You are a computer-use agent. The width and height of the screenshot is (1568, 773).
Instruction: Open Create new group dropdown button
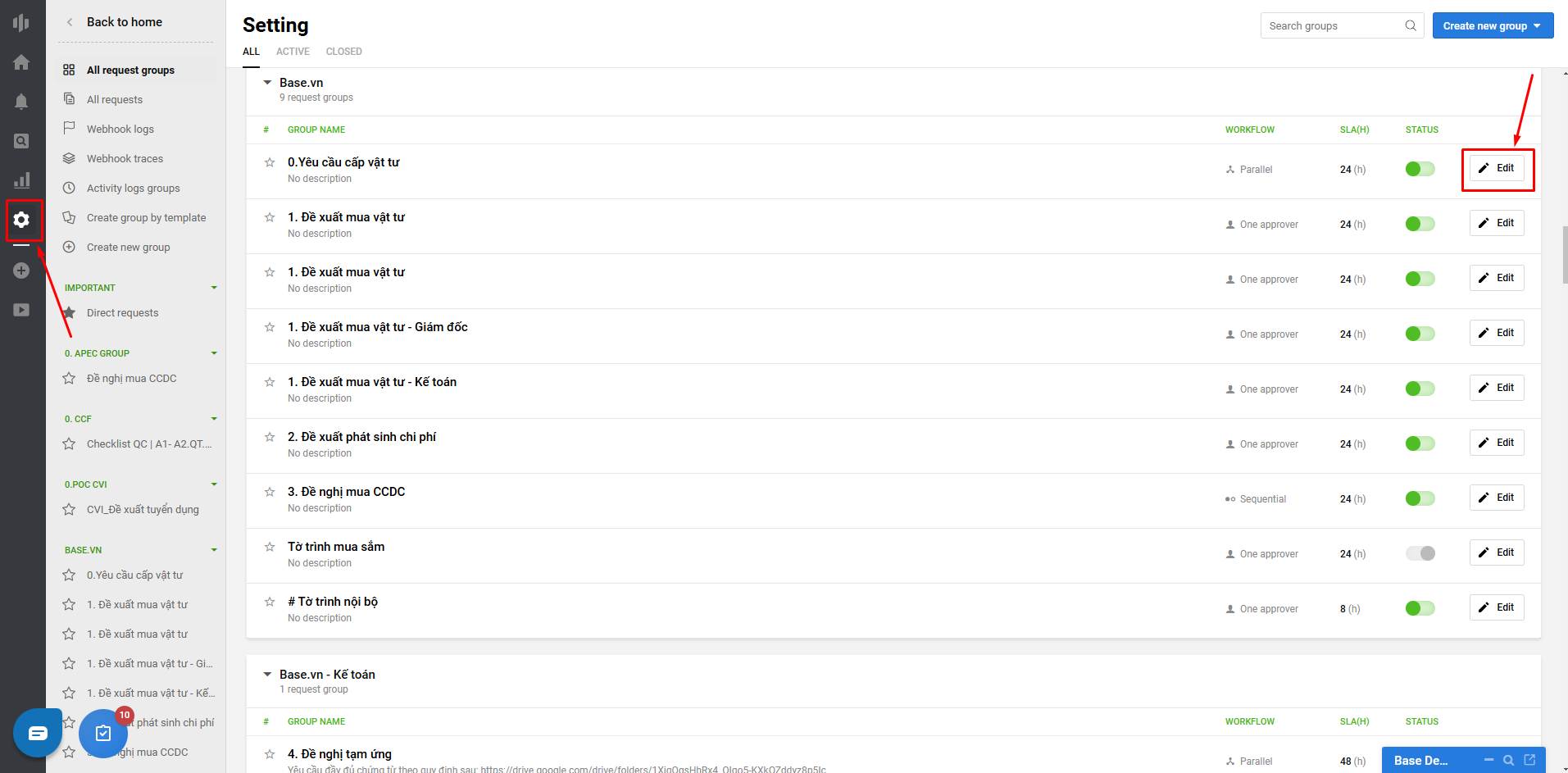point(1493,25)
